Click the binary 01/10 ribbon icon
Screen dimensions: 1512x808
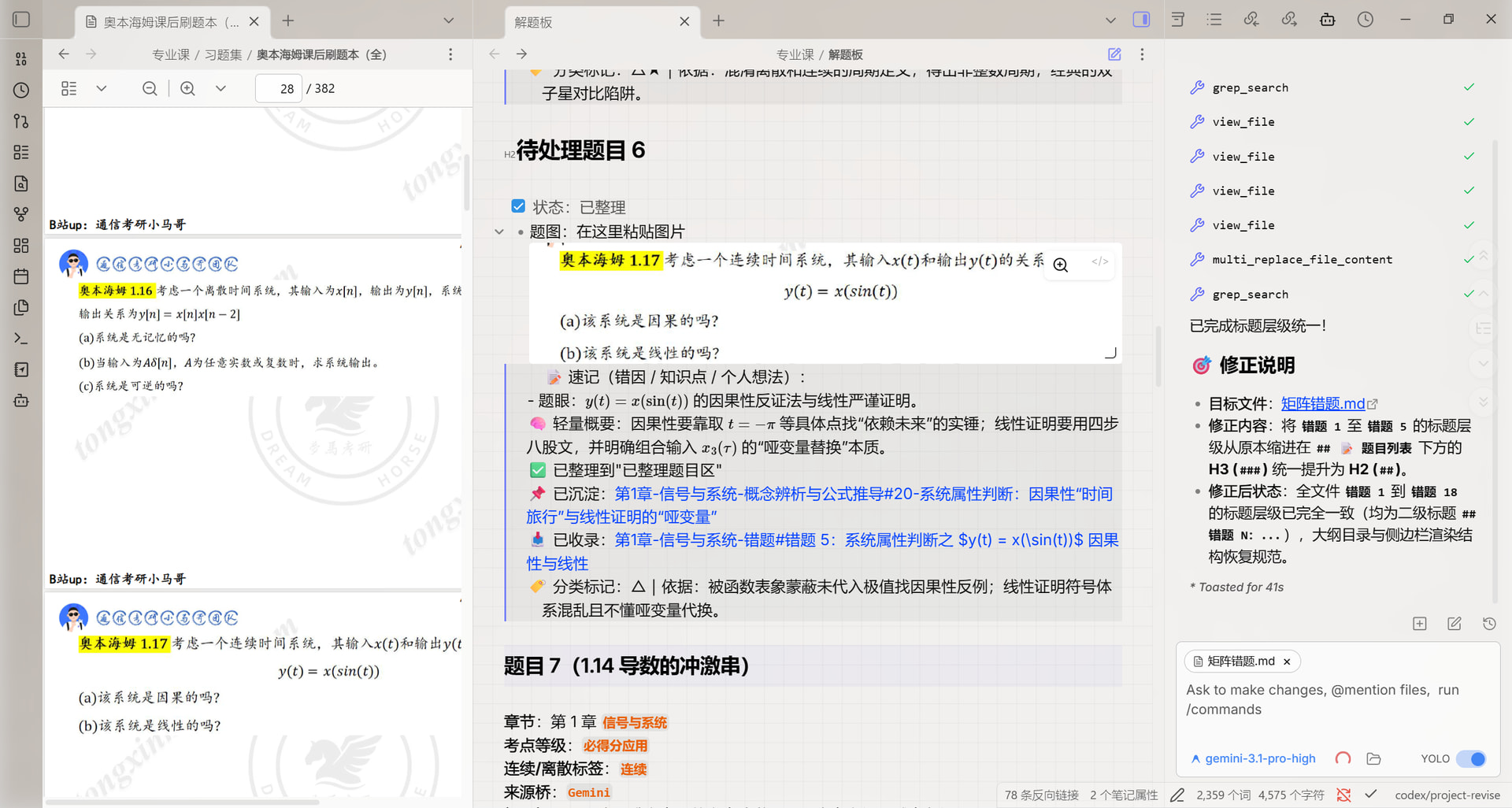pyautogui.click(x=21, y=59)
